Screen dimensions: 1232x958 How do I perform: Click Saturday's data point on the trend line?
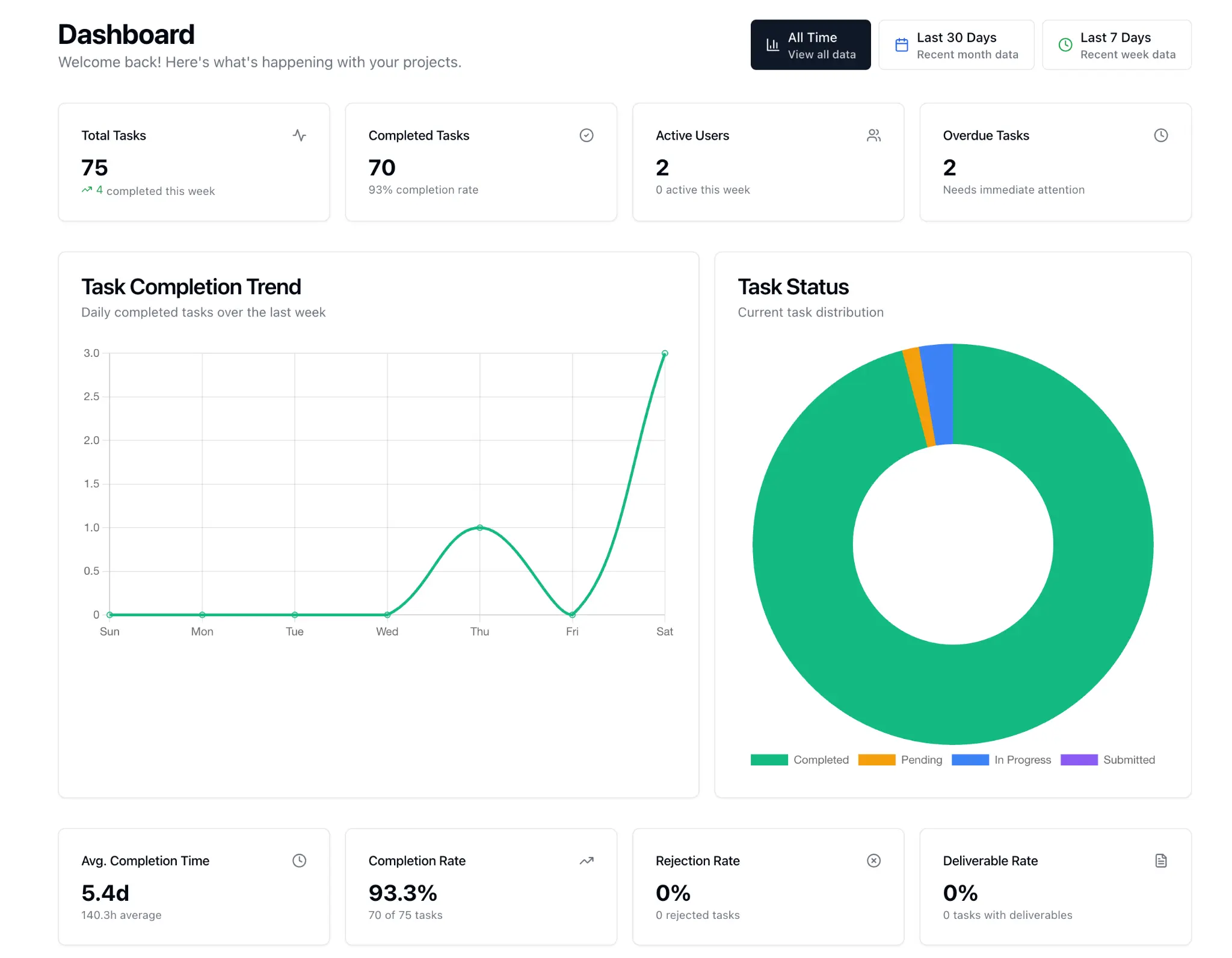tap(665, 353)
